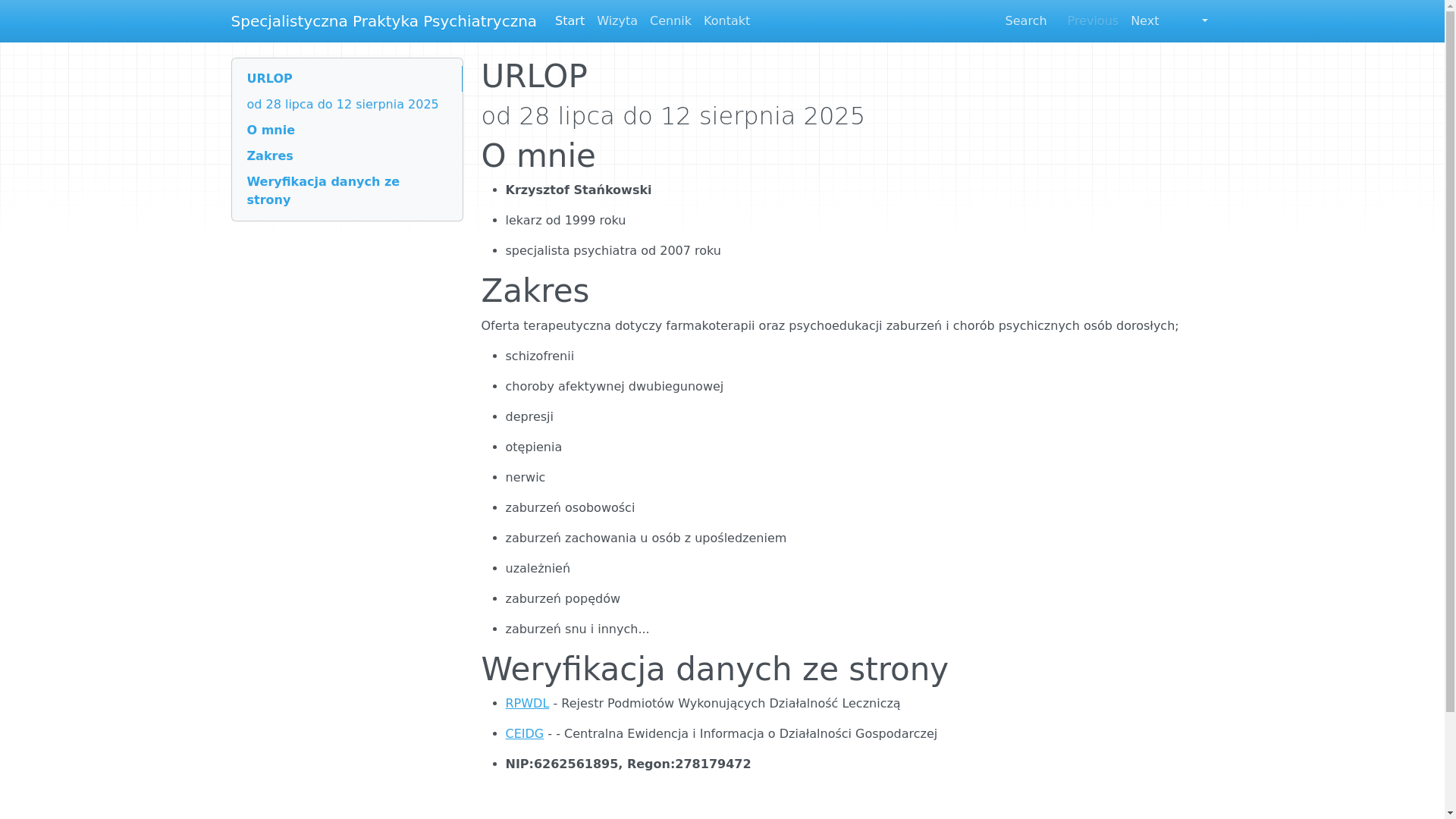Click paragraph starting 'Oferta terapeutyczna dotyczy'
Image resolution: width=1456 pixels, height=819 pixels.
[x=830, y=326]
